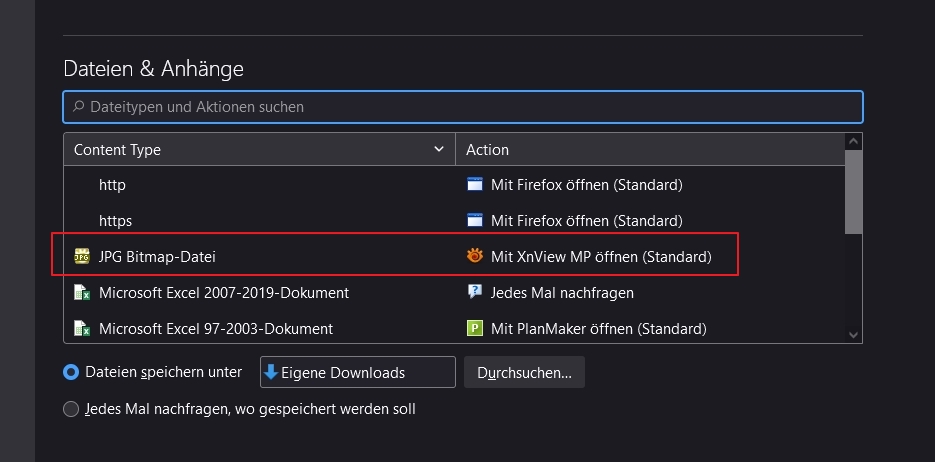Click Excel 2007-2019 document icon
935x462 pixels.
82,293
